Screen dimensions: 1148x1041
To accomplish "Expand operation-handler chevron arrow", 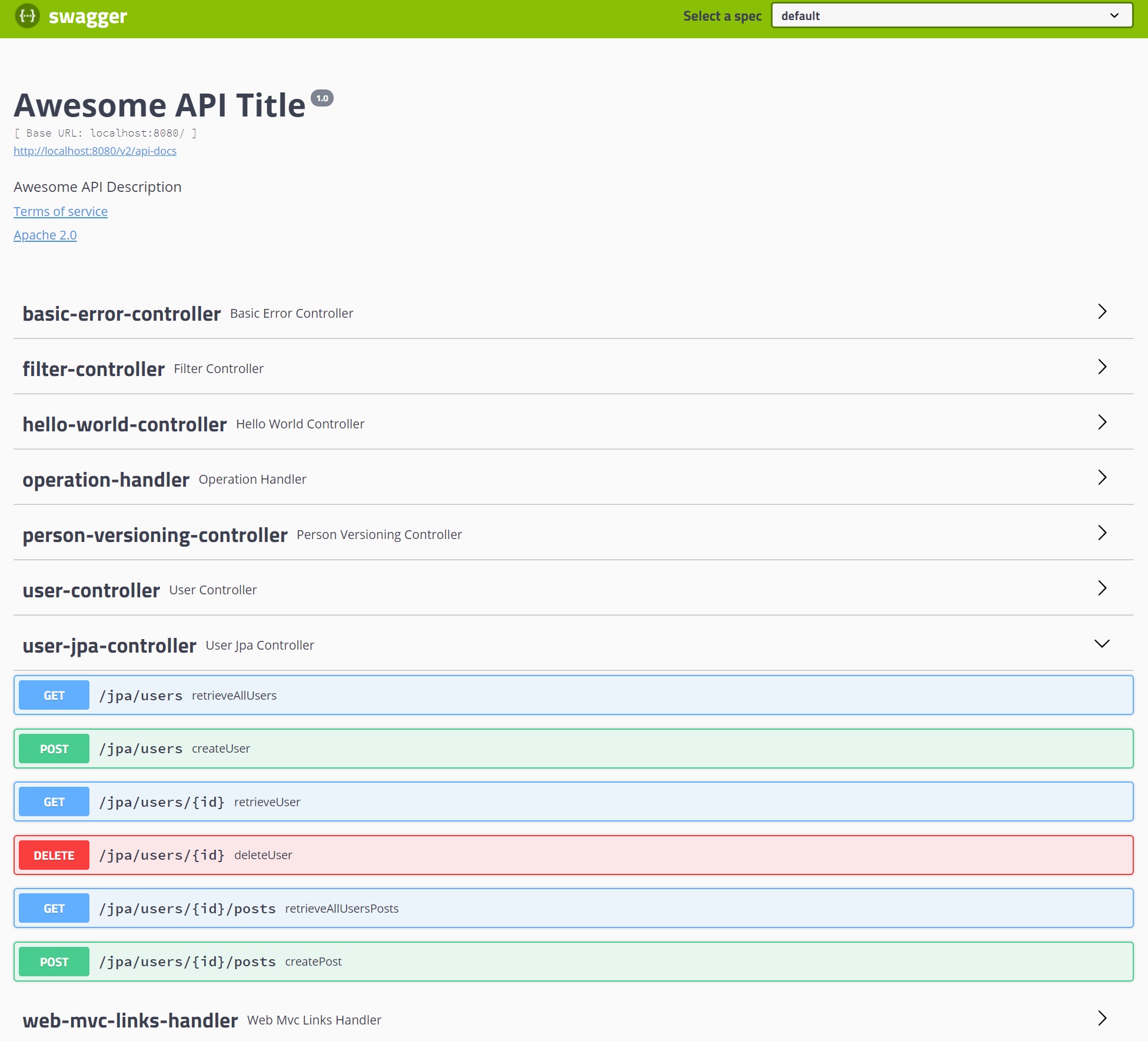I will tap(1102, 478).
